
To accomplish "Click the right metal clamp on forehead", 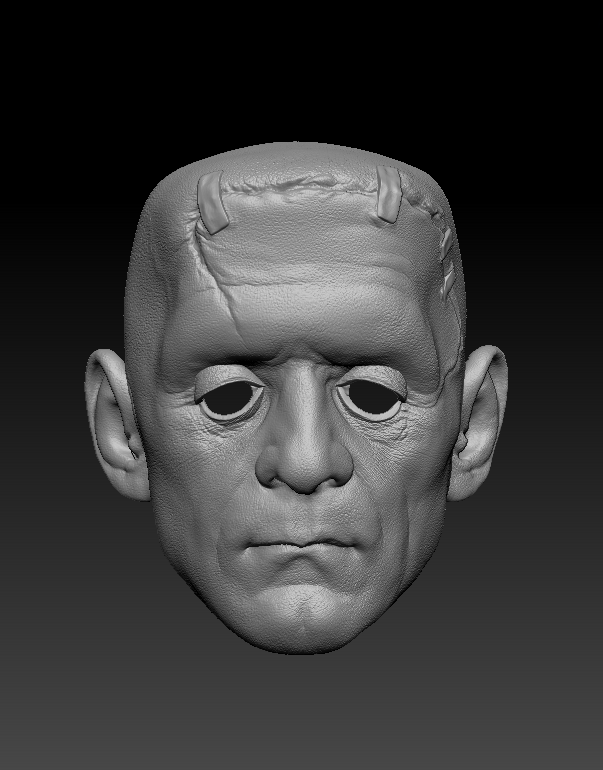I will coord(389,194).
